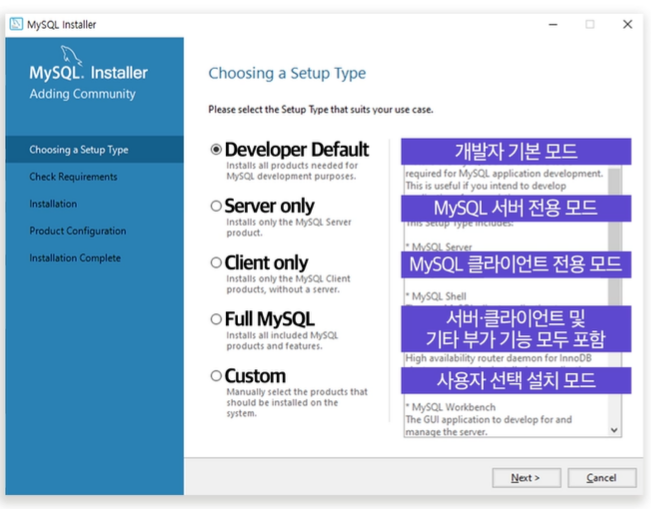The image size is (651, 509).
Task: Open the Choosing a Setup Type step
Action: (x=94, y=149)
